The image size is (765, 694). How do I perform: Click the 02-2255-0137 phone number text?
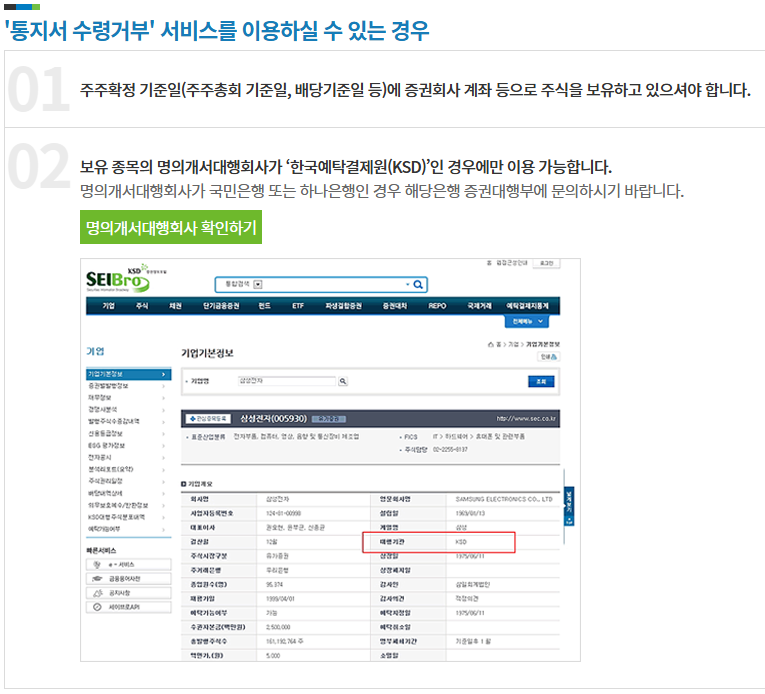coord(450,449)
